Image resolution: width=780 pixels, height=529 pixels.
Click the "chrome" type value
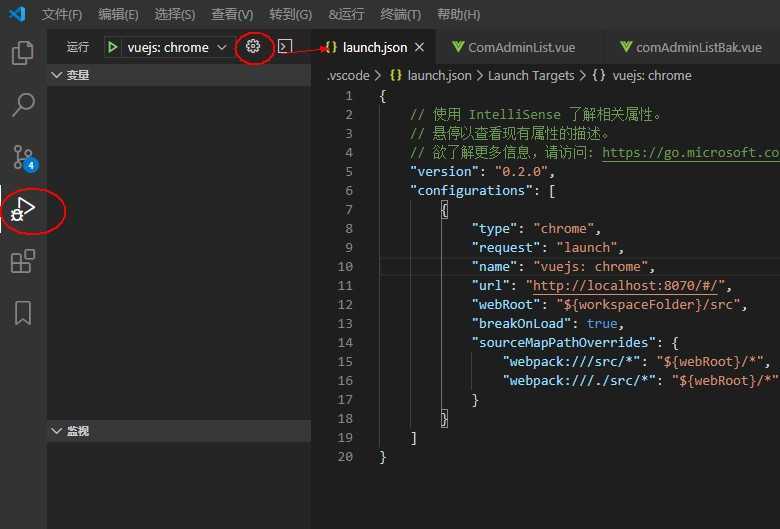[x=564, y=228]
